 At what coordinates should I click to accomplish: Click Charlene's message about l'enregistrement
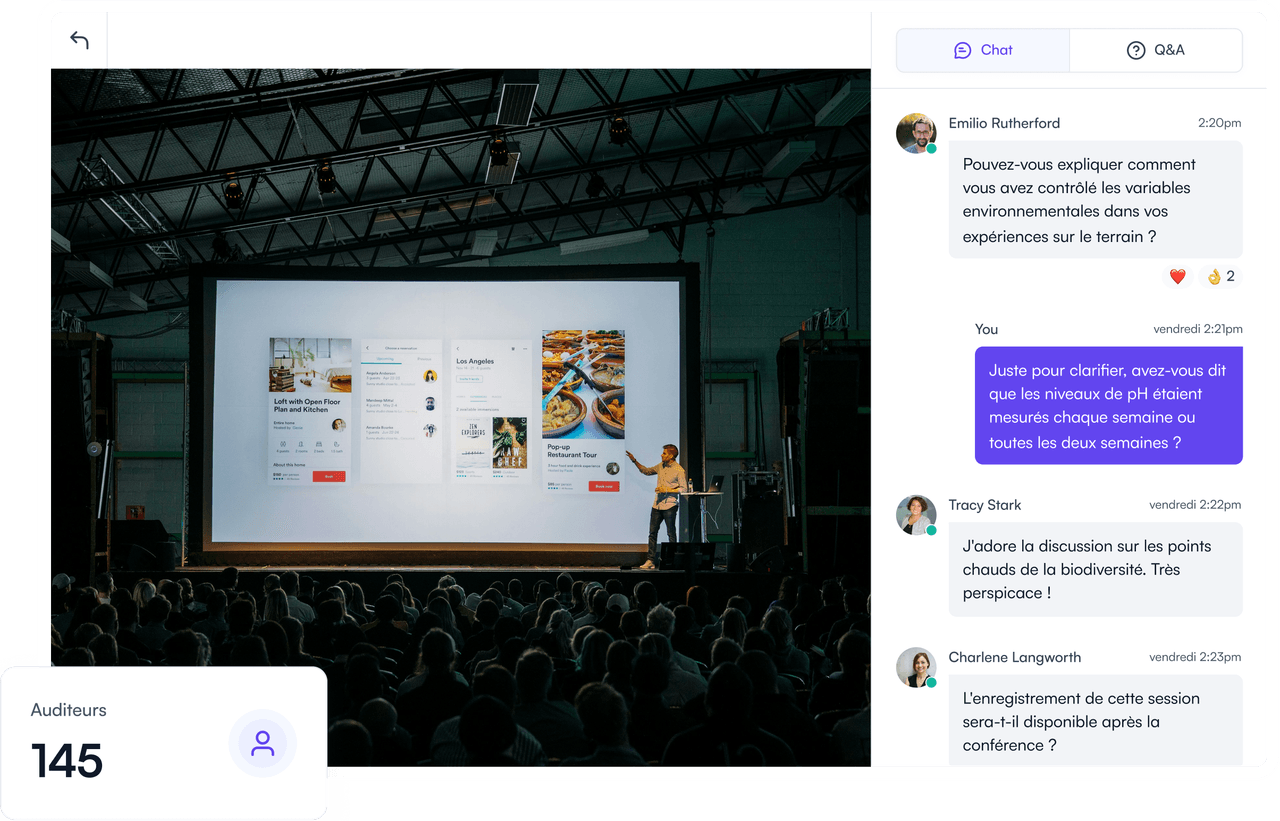[x=1094, y=721]
